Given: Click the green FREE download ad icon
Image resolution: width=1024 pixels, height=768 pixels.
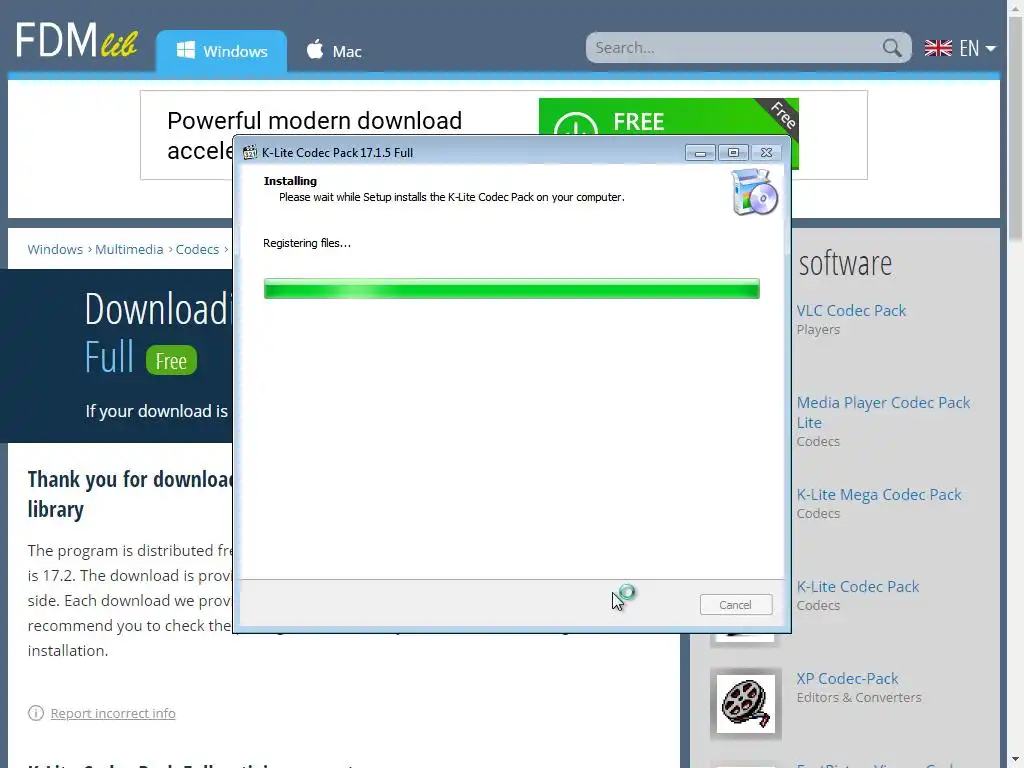Looking at the screenshot, I should 575,124.
